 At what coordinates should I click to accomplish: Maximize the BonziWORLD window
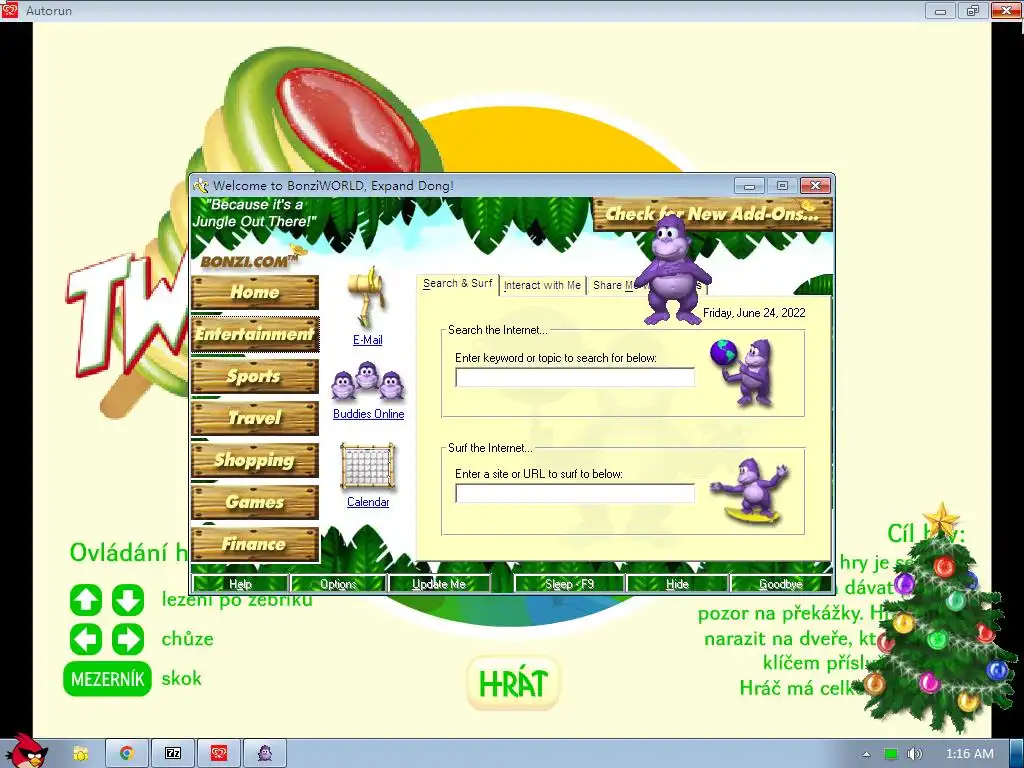(782, 186)
